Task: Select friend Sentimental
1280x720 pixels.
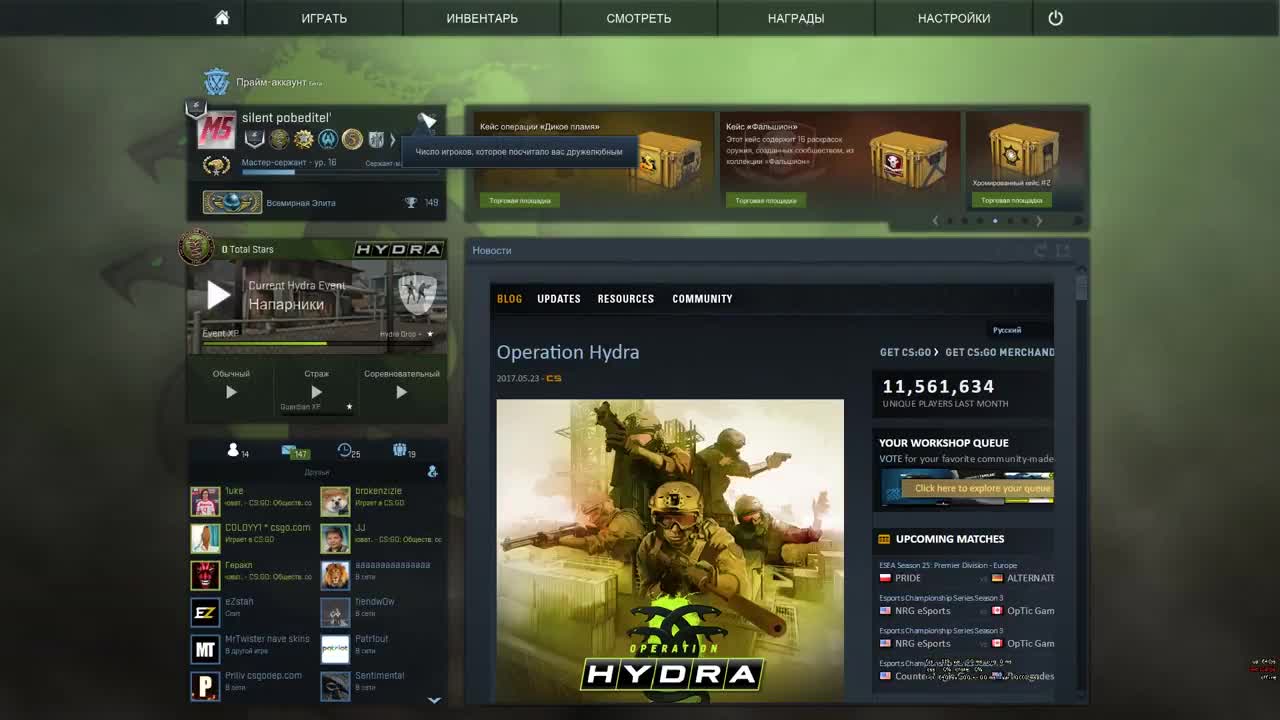Action: [380, 686]
